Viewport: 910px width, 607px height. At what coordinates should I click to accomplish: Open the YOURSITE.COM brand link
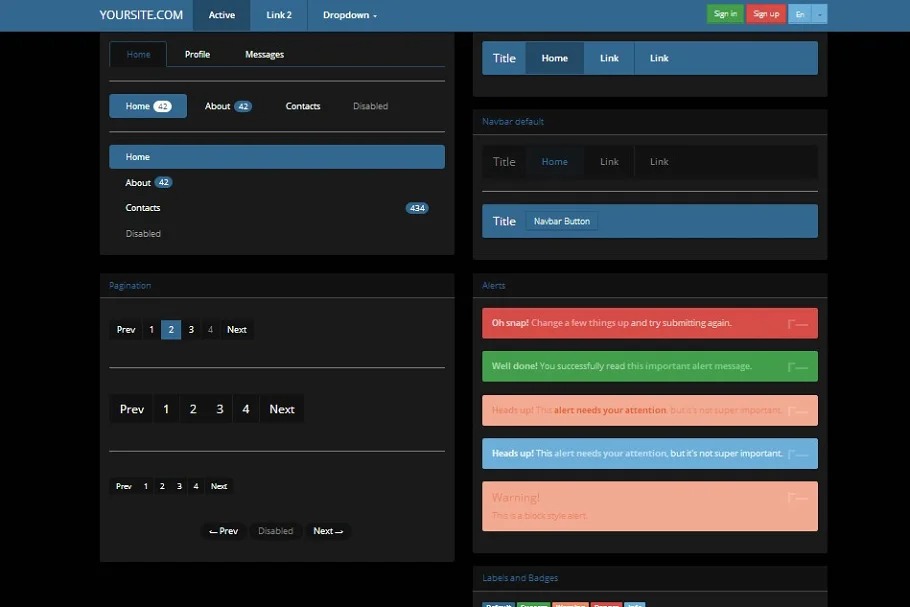(x=141, y=15)
